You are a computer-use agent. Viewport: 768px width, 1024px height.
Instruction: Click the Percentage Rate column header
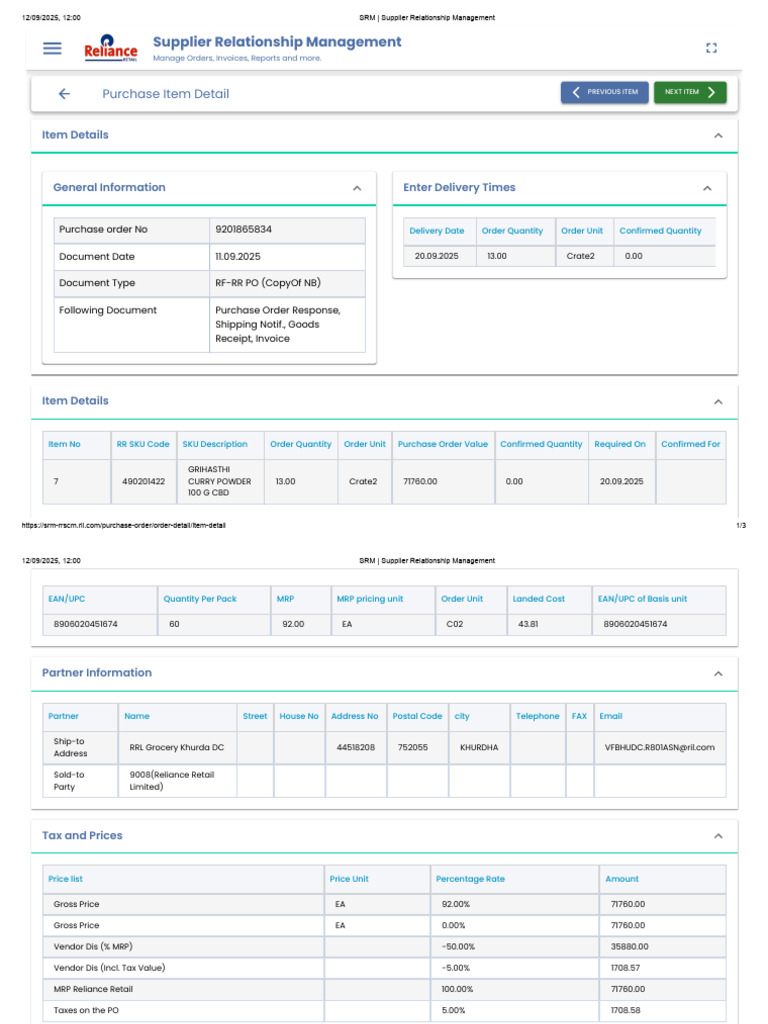[x=470, y=879]
